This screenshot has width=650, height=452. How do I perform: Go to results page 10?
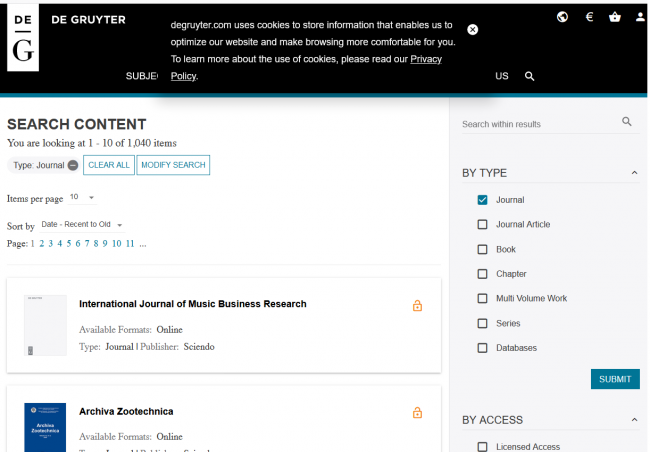click(117, 244)
